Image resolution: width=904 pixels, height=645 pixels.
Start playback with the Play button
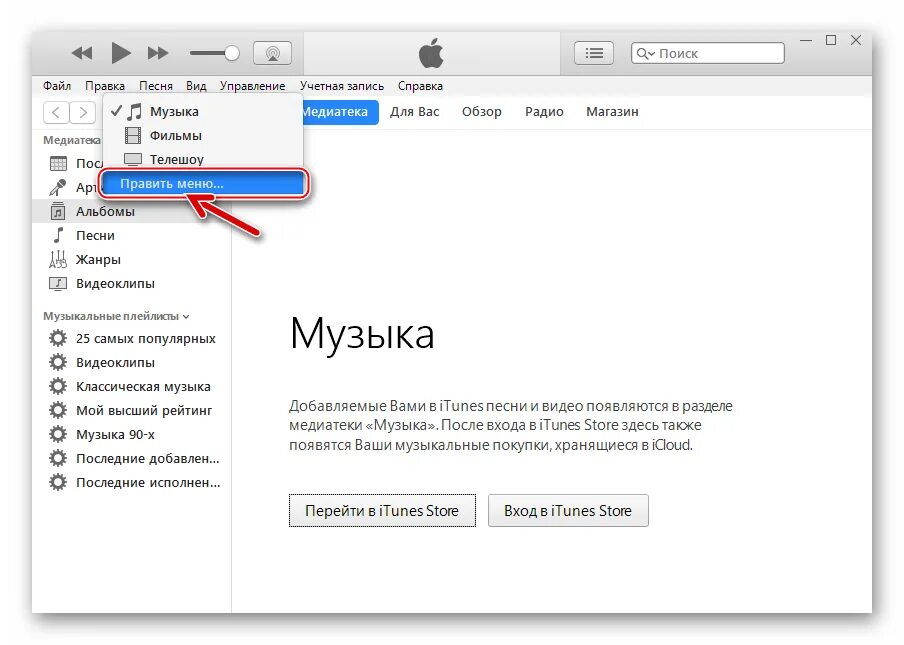(120, 53)
